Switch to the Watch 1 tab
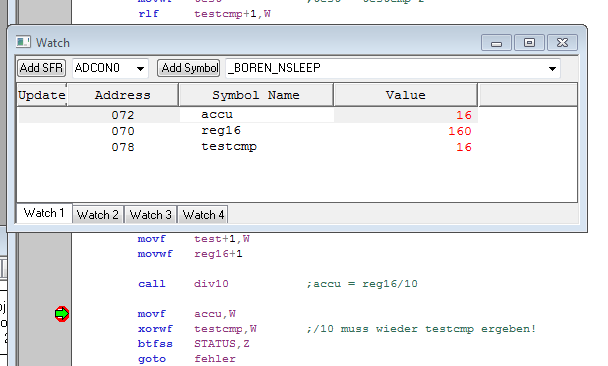The height and width of the screenshot is (366, 608). pyautogui.click(x=44, y=213)
